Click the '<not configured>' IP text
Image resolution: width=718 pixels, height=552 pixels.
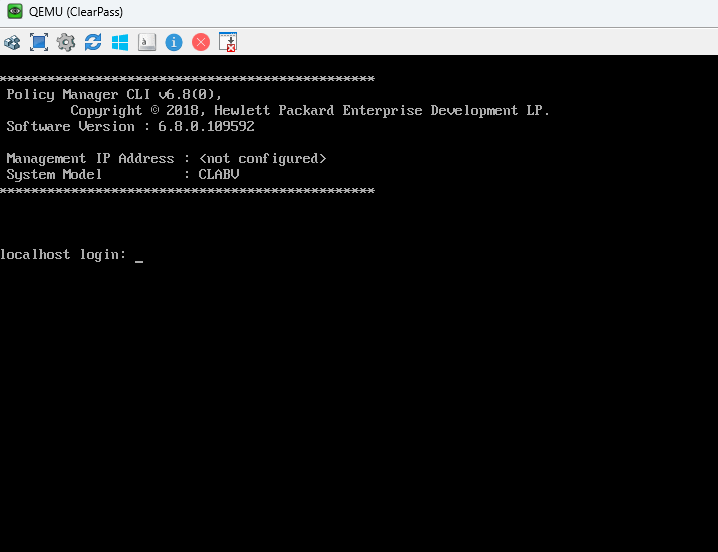(x=263, y=158)
